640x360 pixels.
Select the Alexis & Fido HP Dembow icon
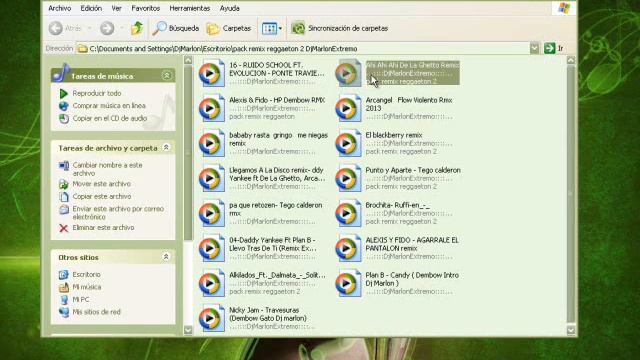point(211,108)
